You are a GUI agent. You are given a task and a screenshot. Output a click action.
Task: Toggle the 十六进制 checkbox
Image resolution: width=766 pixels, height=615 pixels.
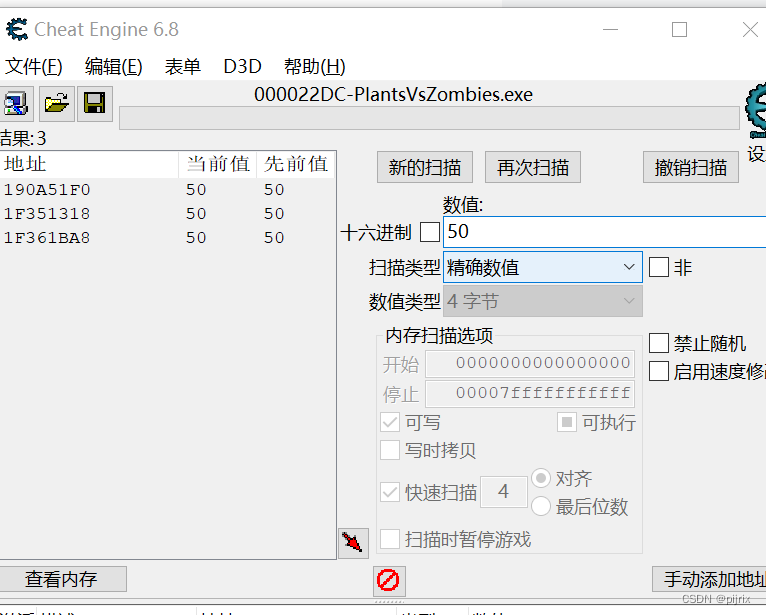click(x=430, y=232)
